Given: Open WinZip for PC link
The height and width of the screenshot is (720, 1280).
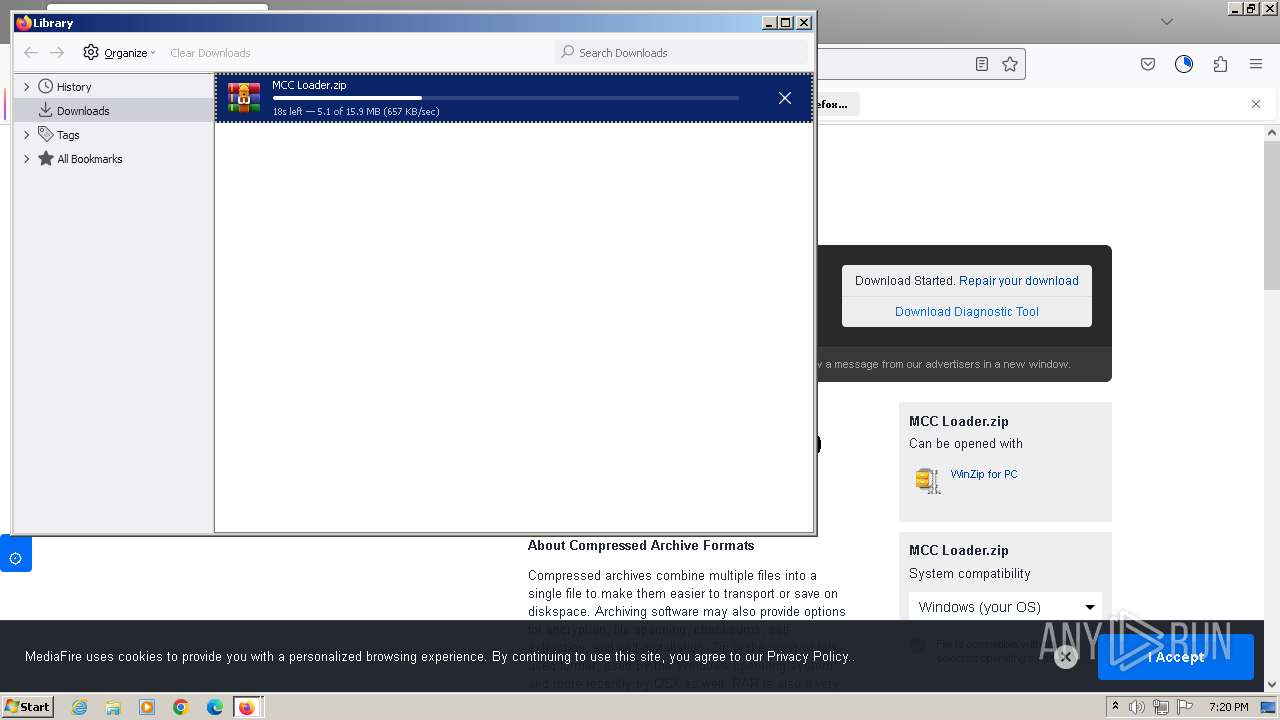Looking at the screenshot, I should pyautogui.click(x=984, y=474).
